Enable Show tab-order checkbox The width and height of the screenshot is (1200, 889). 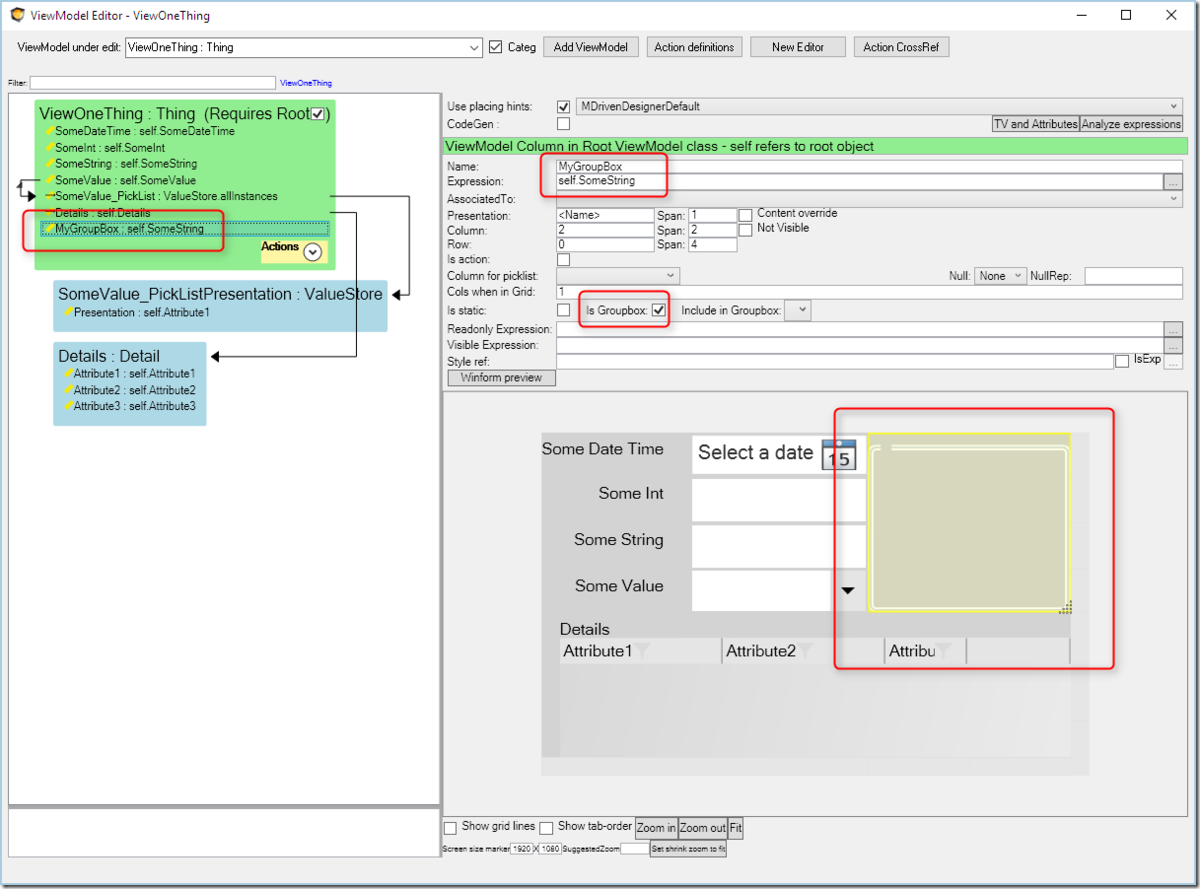[546, 828]
